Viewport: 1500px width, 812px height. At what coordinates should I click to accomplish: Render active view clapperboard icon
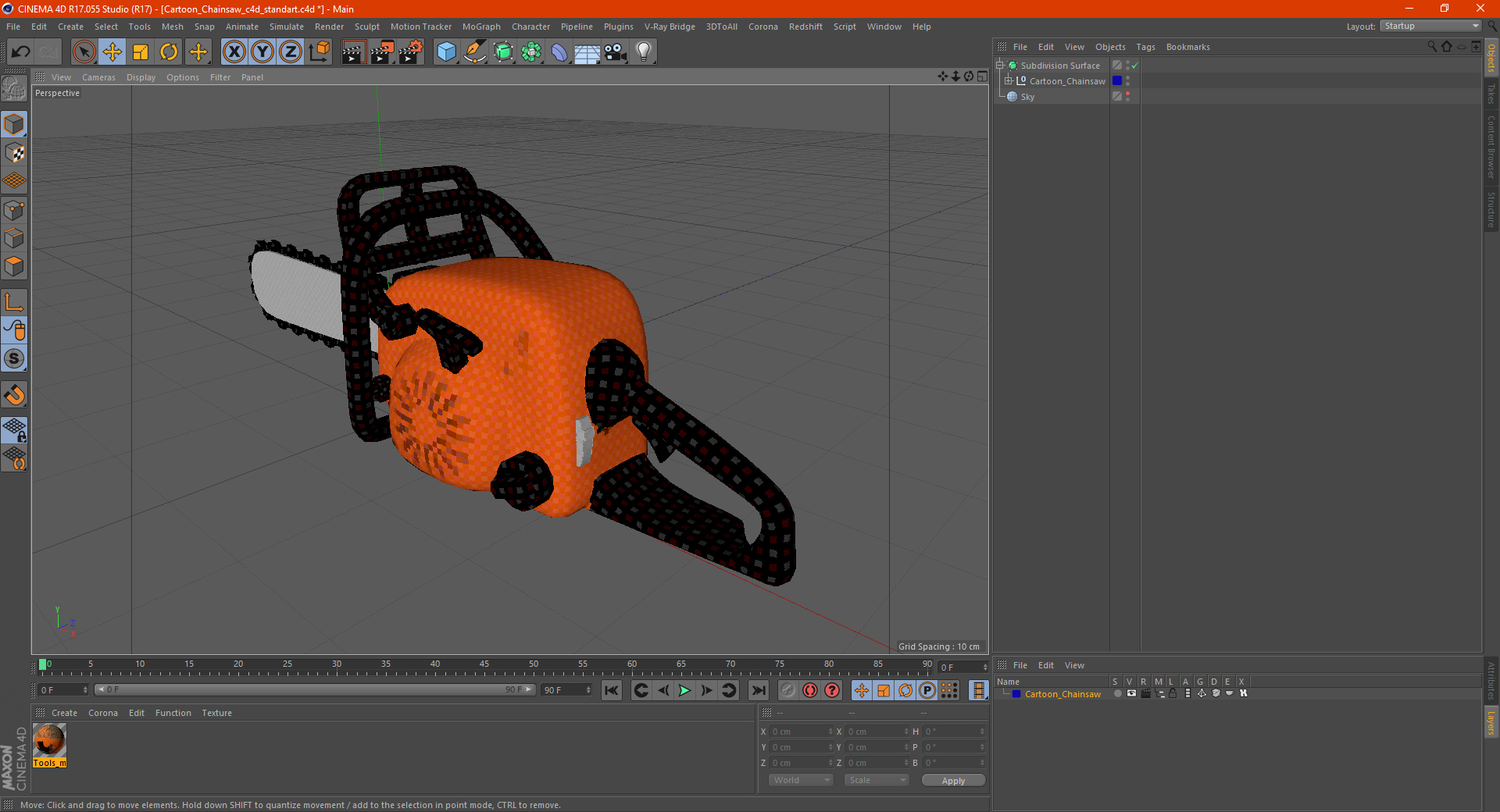pyautogui.click(x=353, y=52)
